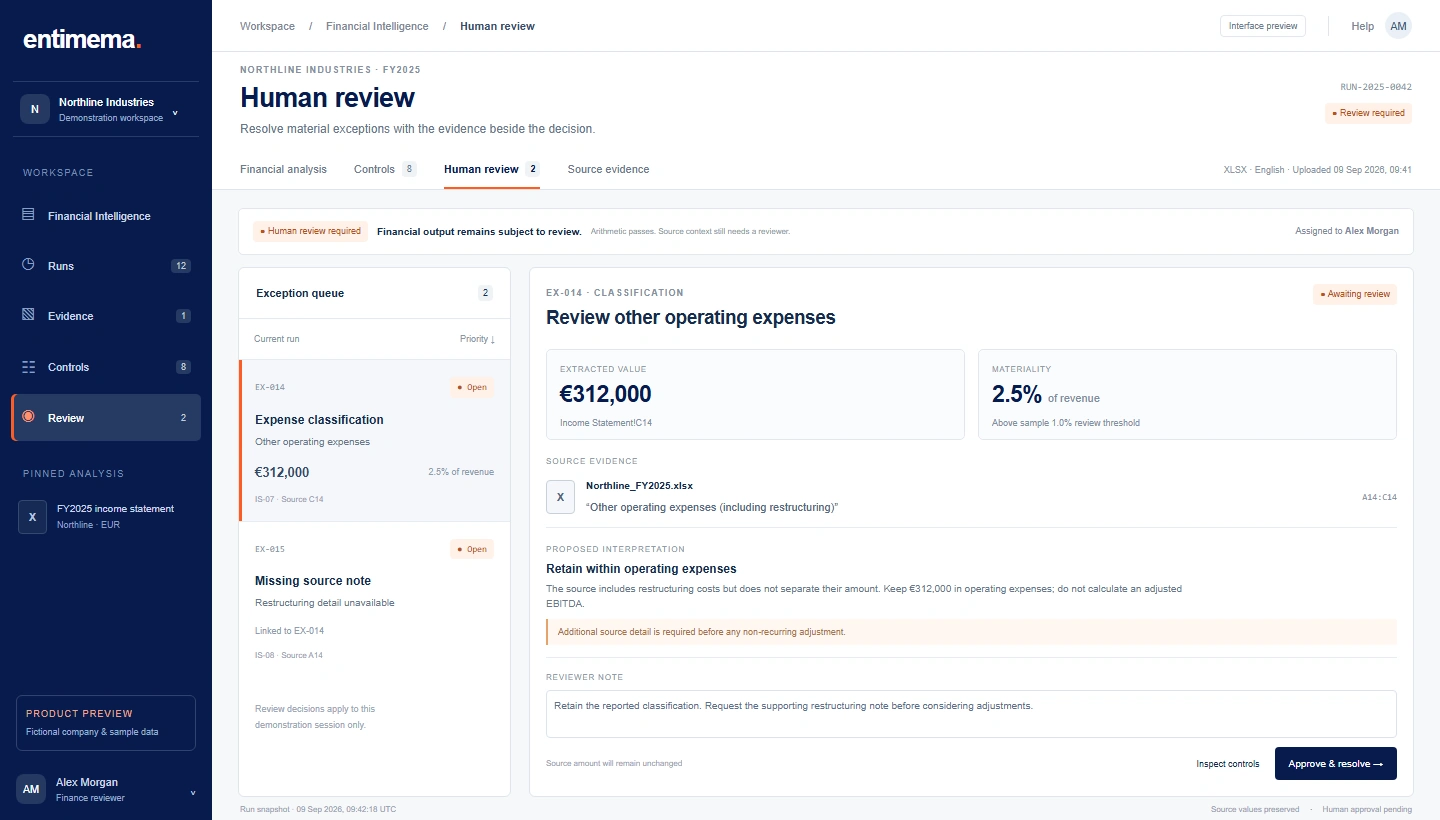1440x820 pixels.
Task: Select EX-015 Missing source note exception
Action: click(375, 603)
